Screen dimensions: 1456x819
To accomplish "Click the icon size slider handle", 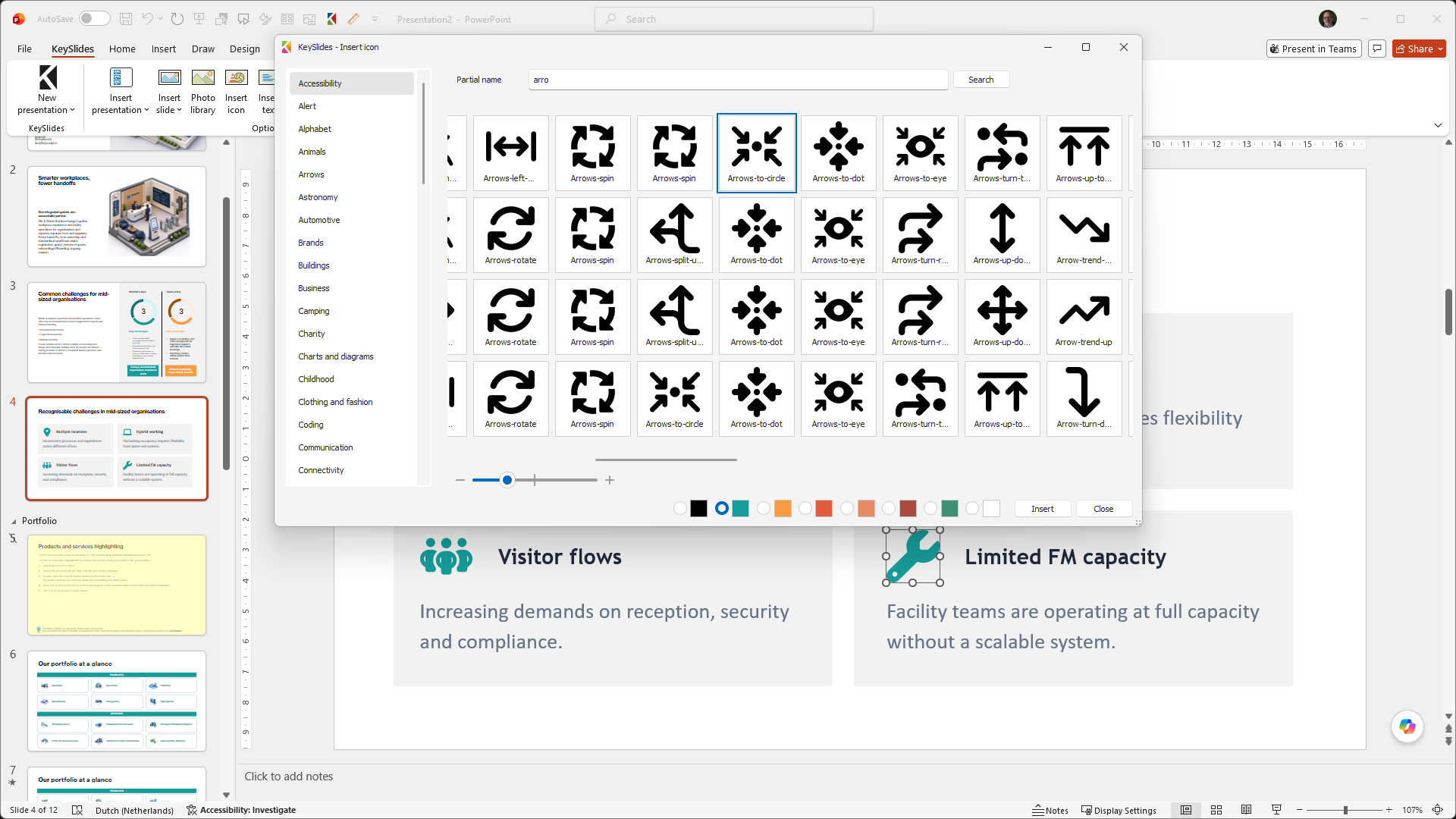I will coord(507,480).
